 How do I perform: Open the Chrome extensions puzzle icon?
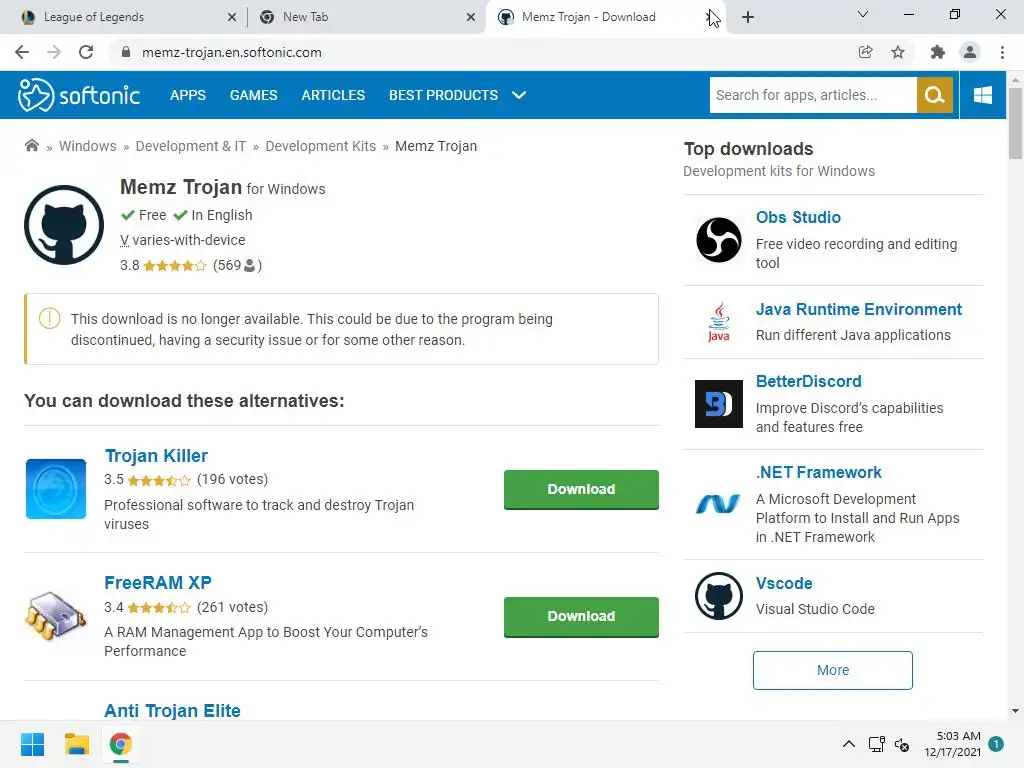(x=937, y=52)
